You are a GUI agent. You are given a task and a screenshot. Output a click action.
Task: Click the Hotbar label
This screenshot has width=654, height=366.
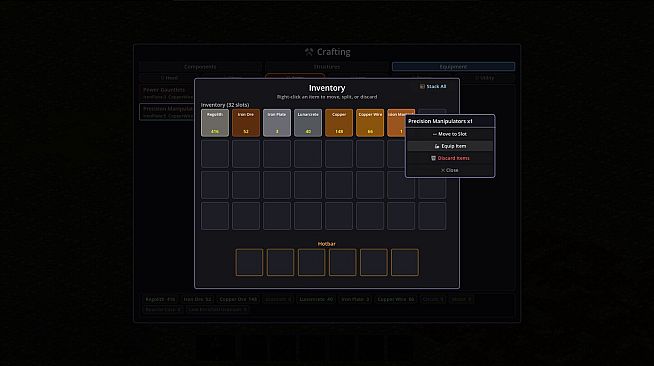(327, 244)
